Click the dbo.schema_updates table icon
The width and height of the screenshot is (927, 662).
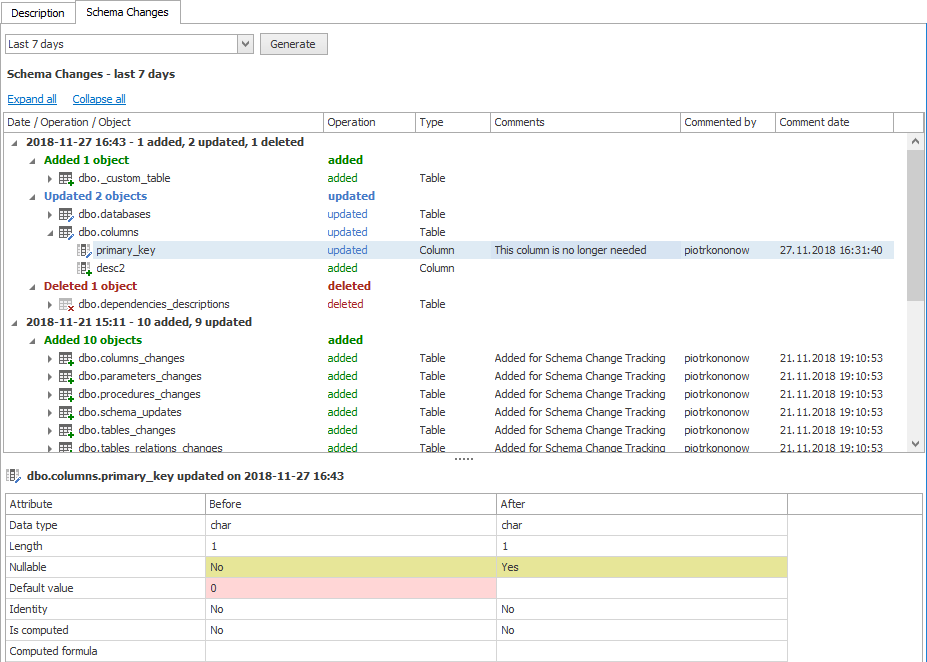[66, 412]
